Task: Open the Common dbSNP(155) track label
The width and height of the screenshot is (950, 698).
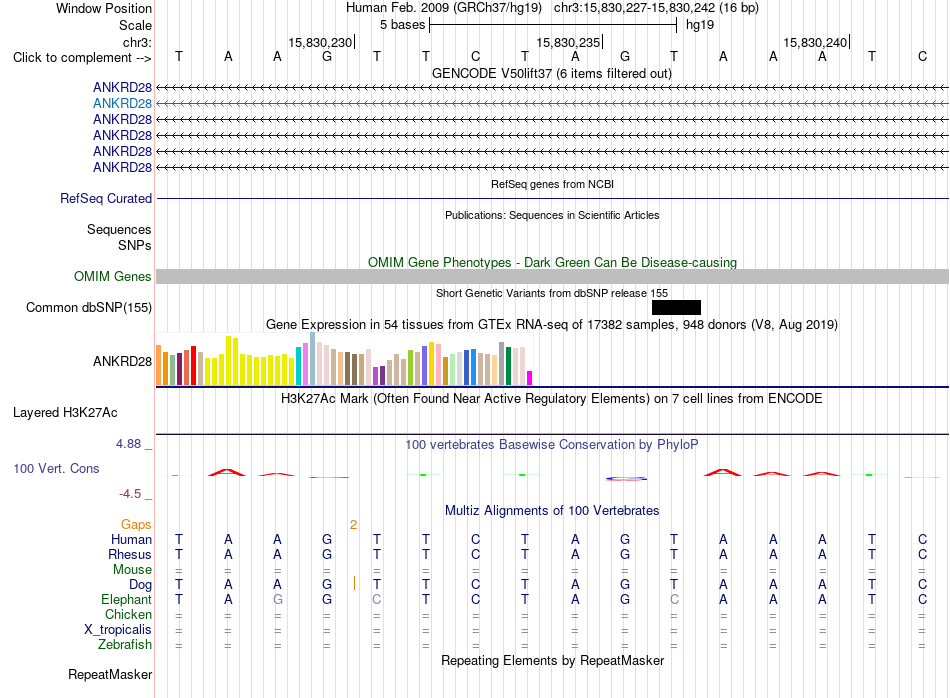Action: (x=88, y=308)
